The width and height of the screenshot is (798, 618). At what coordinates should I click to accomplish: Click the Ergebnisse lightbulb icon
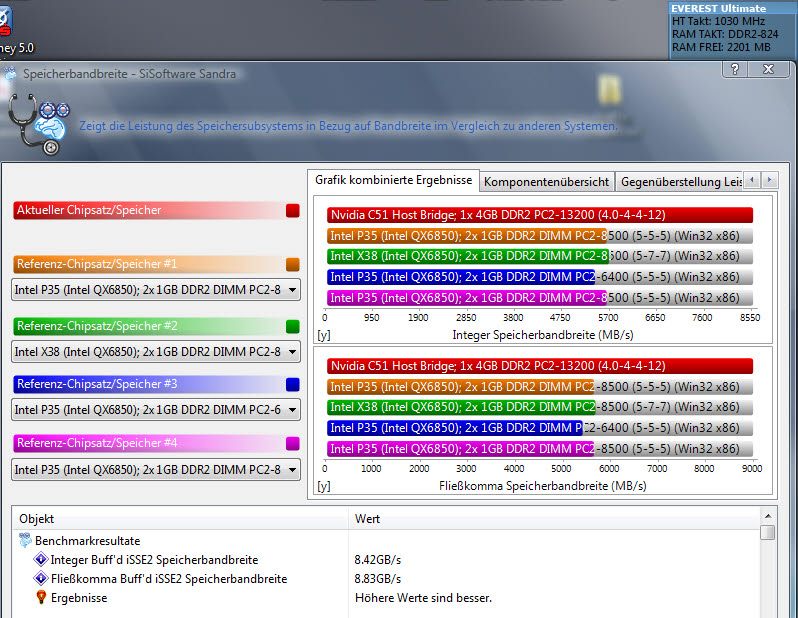[41, 597]
